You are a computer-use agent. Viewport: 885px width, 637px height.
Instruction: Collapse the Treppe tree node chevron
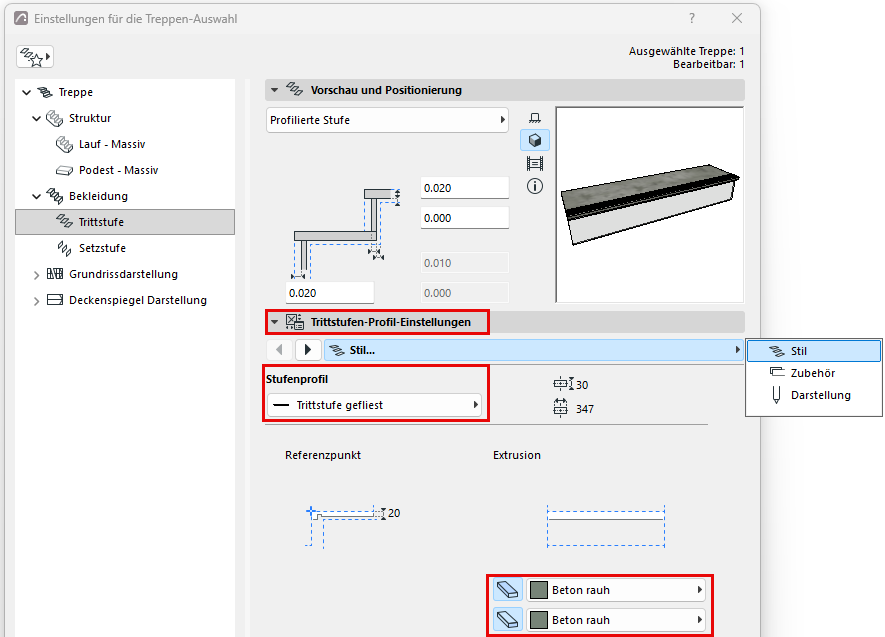click(x=27, y=93)
